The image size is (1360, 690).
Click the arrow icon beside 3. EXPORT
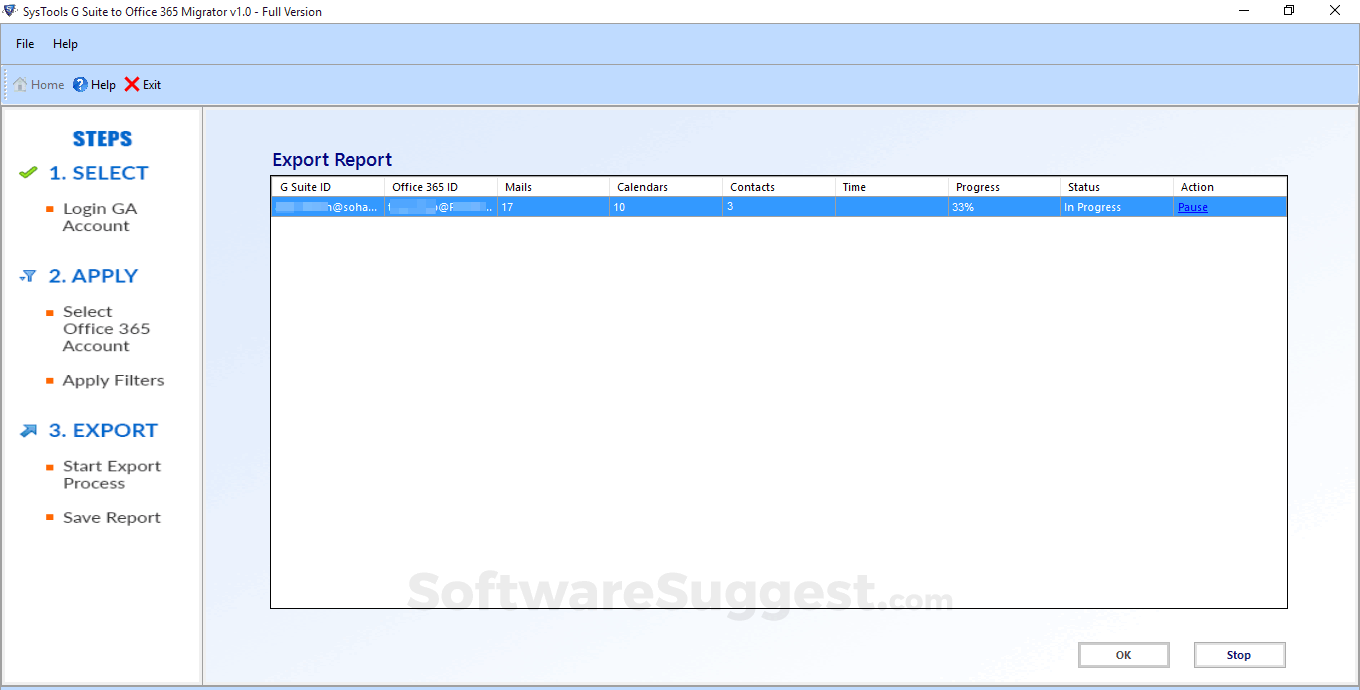coord(28,430)
